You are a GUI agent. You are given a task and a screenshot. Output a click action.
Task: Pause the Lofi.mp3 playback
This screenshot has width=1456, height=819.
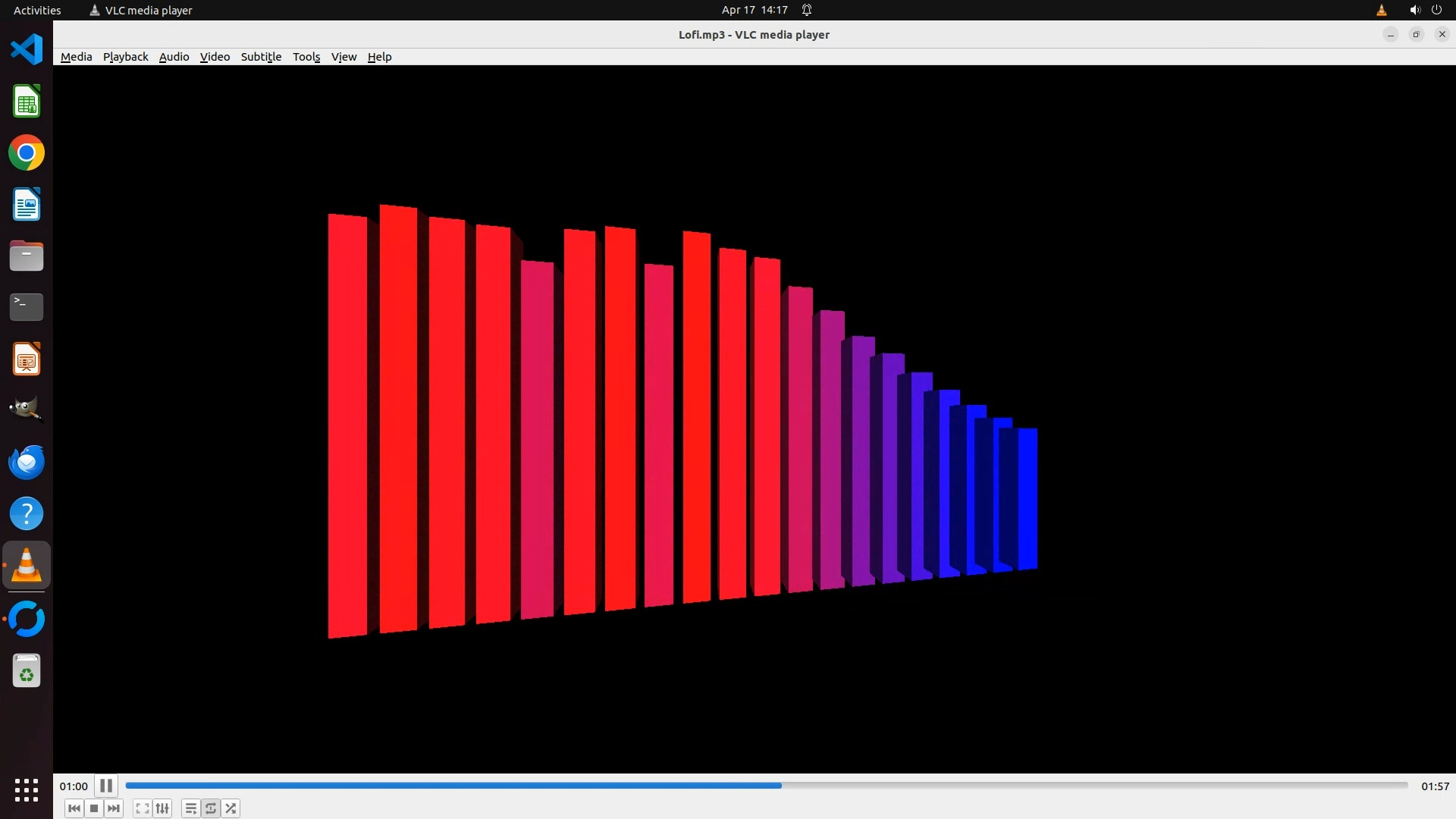coord(106,786)
